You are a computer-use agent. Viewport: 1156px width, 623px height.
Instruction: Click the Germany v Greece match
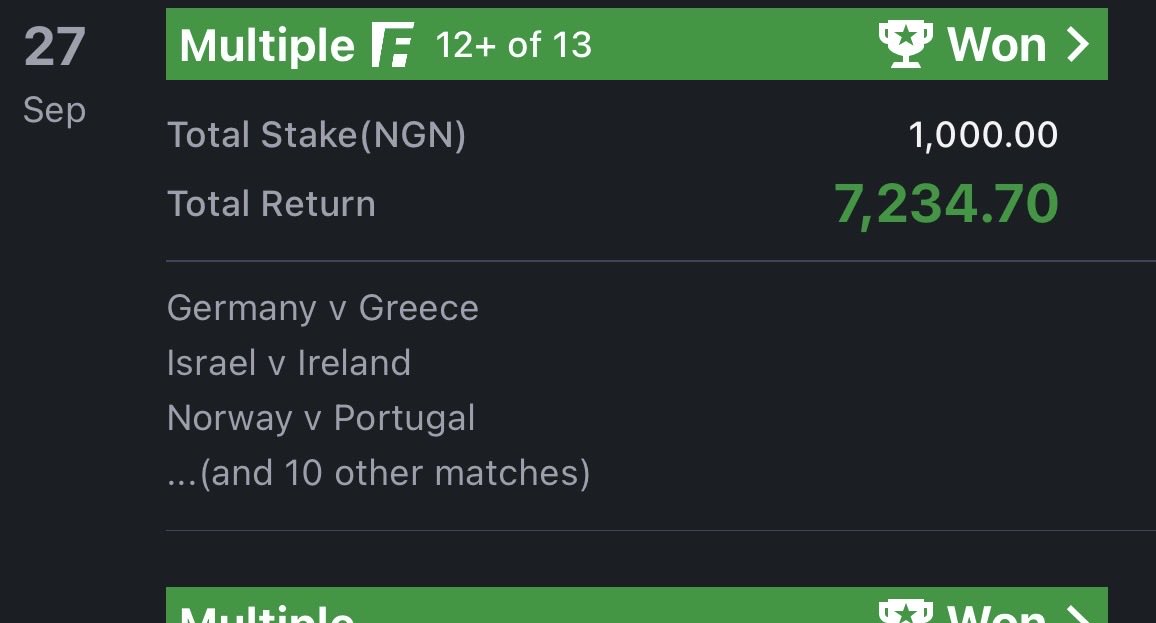point(323,307)
